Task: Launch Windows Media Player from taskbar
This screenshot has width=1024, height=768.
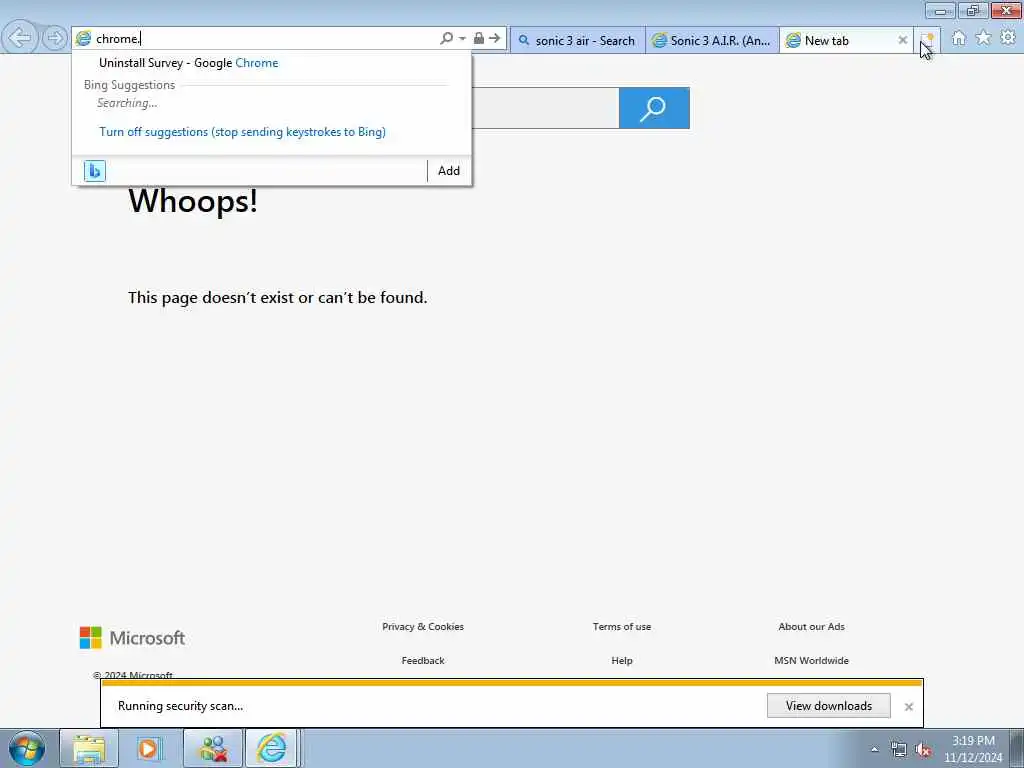Action: [150, 748]
